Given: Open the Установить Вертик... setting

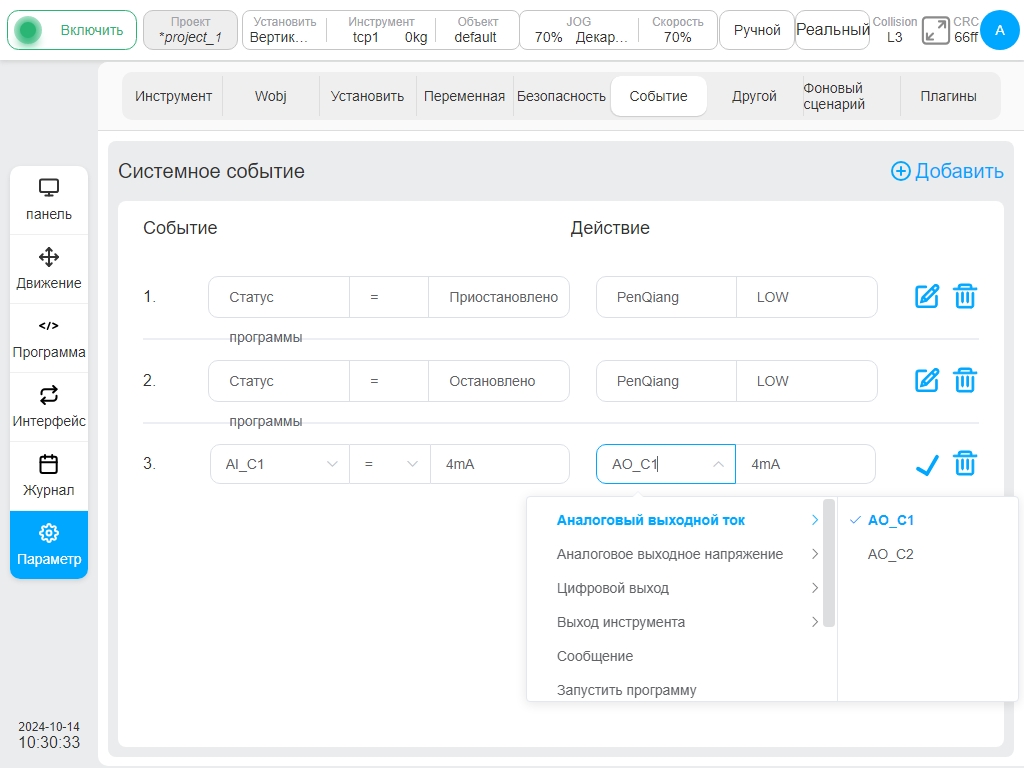Looking at the screenshot, I should pos(285,30).
